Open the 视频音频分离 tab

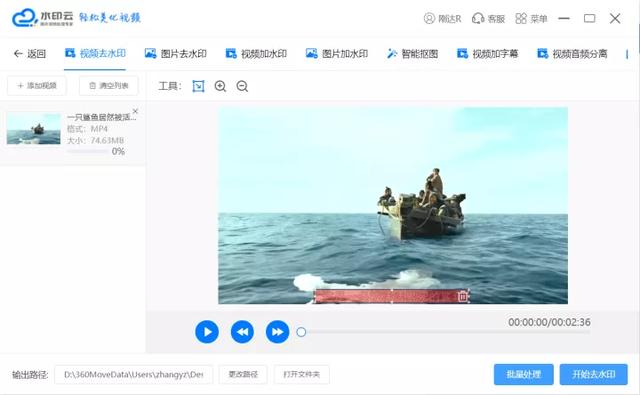(x=572, y=53)
